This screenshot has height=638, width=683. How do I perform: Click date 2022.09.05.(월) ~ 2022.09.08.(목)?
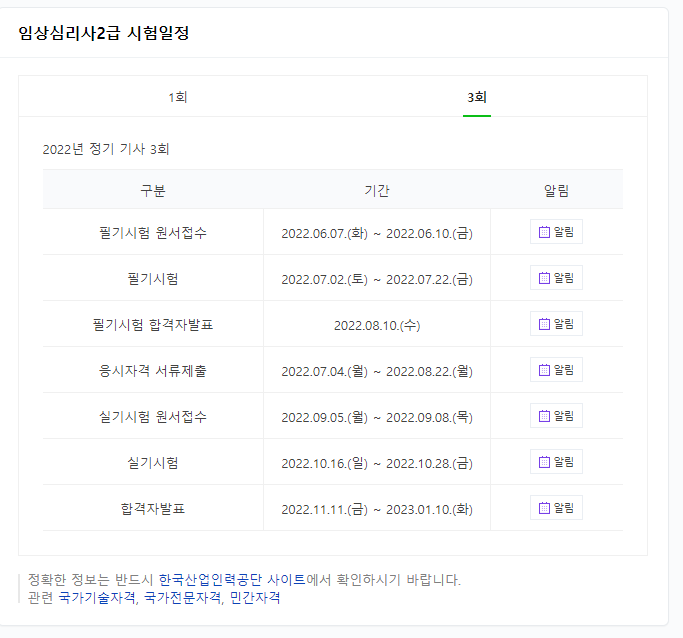[x=377, y=417]
